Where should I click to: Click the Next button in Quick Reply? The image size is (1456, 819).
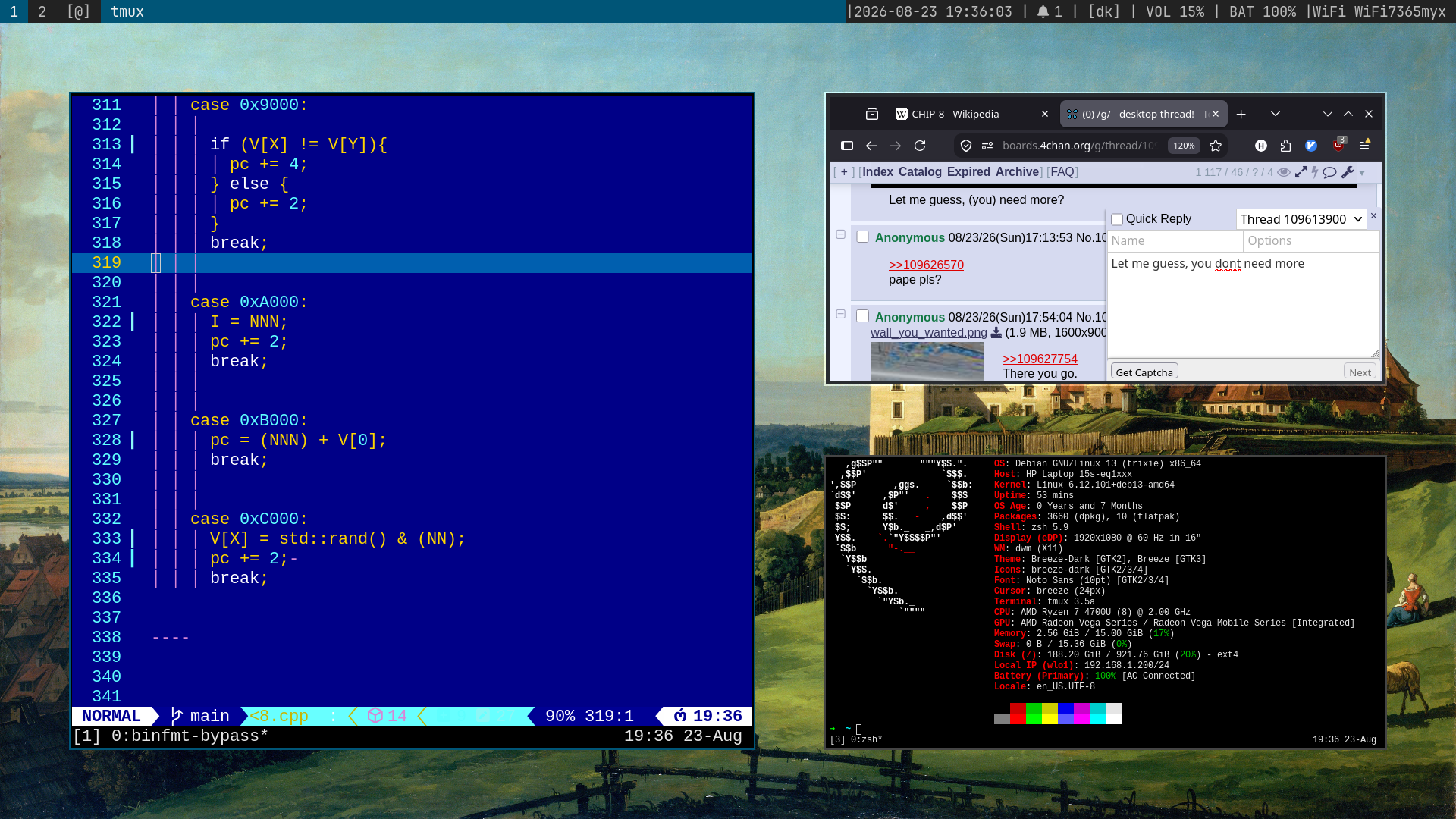tap(1360, 372)
